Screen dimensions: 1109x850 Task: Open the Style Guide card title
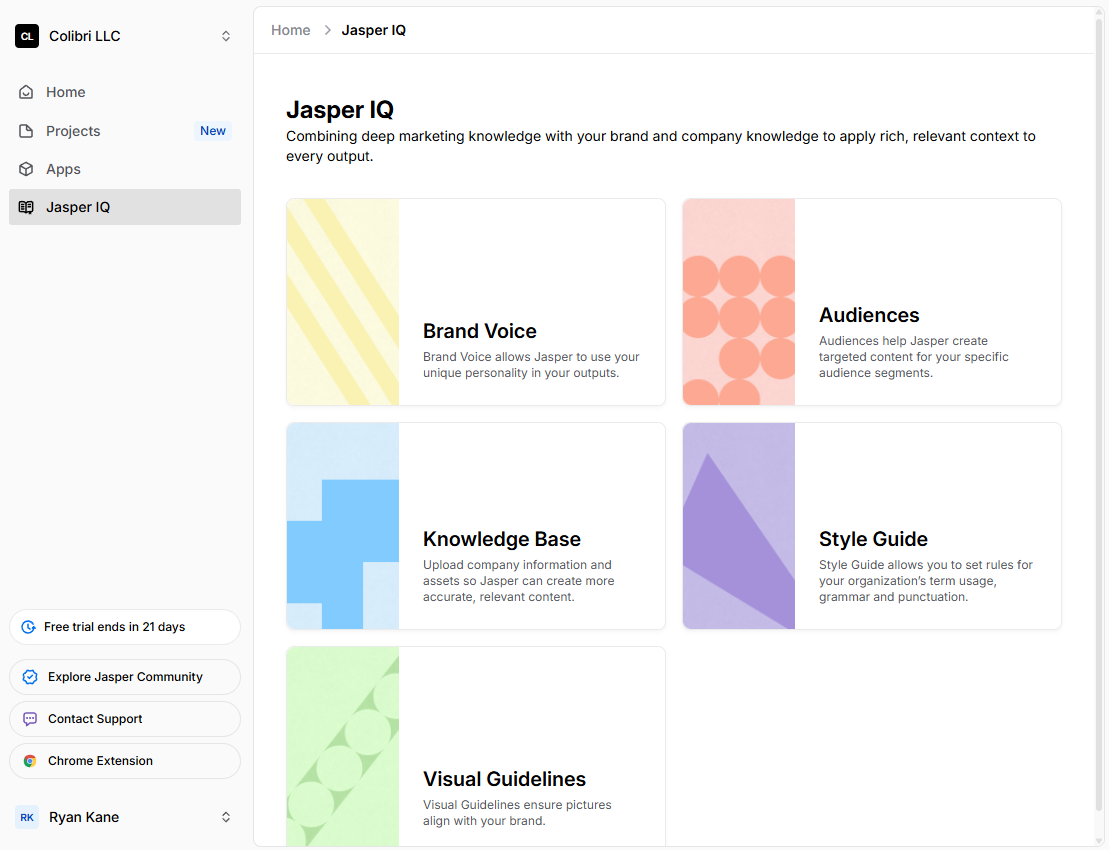[x=873, y=539]
